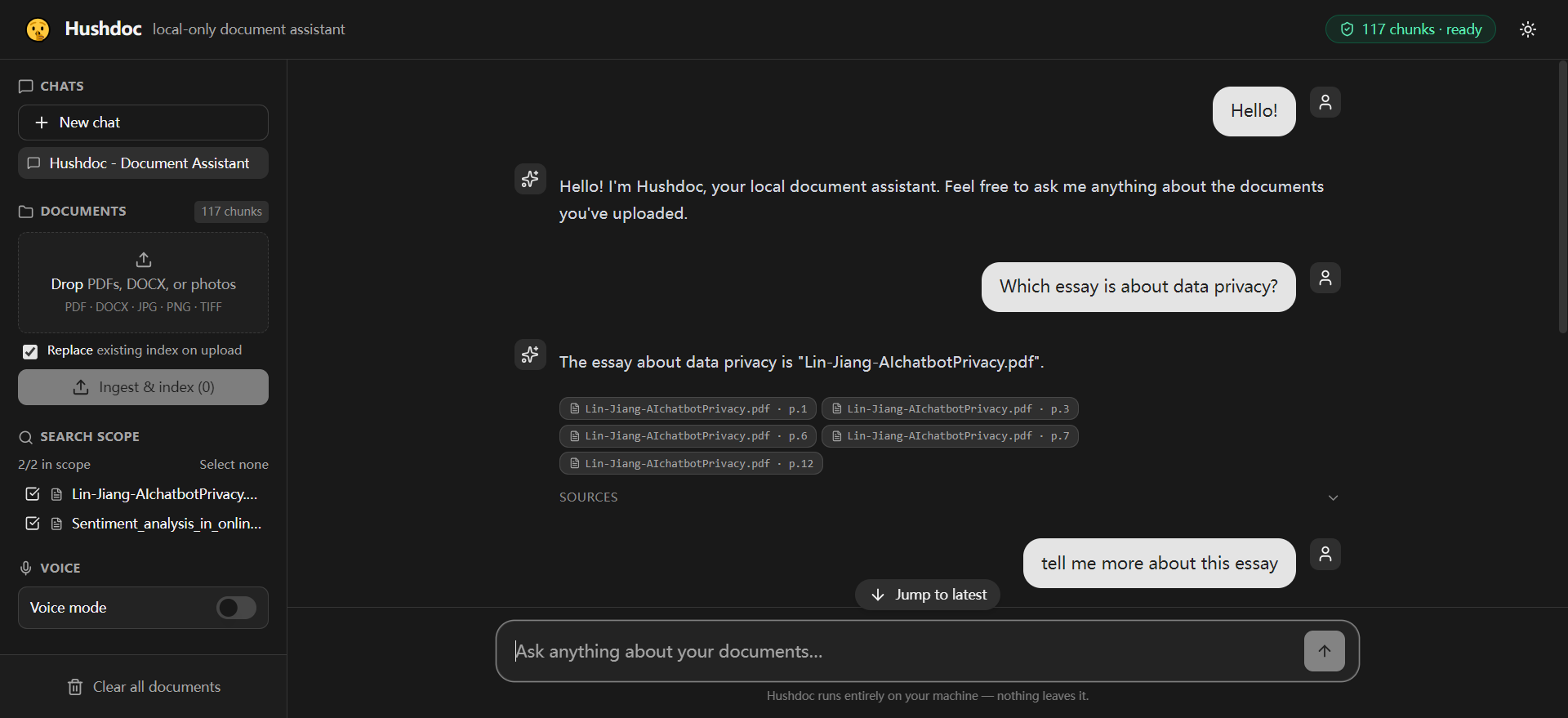Start a New chat
Image resolution: width=1568 pixels, height=718 pixels.
(x=143, y=123)
